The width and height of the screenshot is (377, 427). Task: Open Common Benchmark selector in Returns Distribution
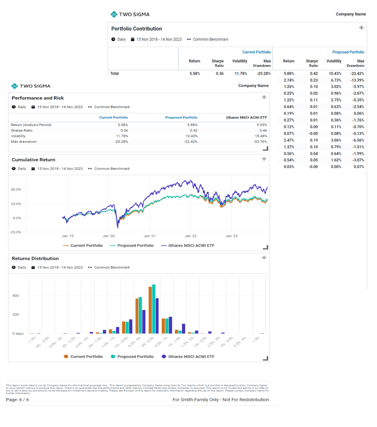coord(109,267)
